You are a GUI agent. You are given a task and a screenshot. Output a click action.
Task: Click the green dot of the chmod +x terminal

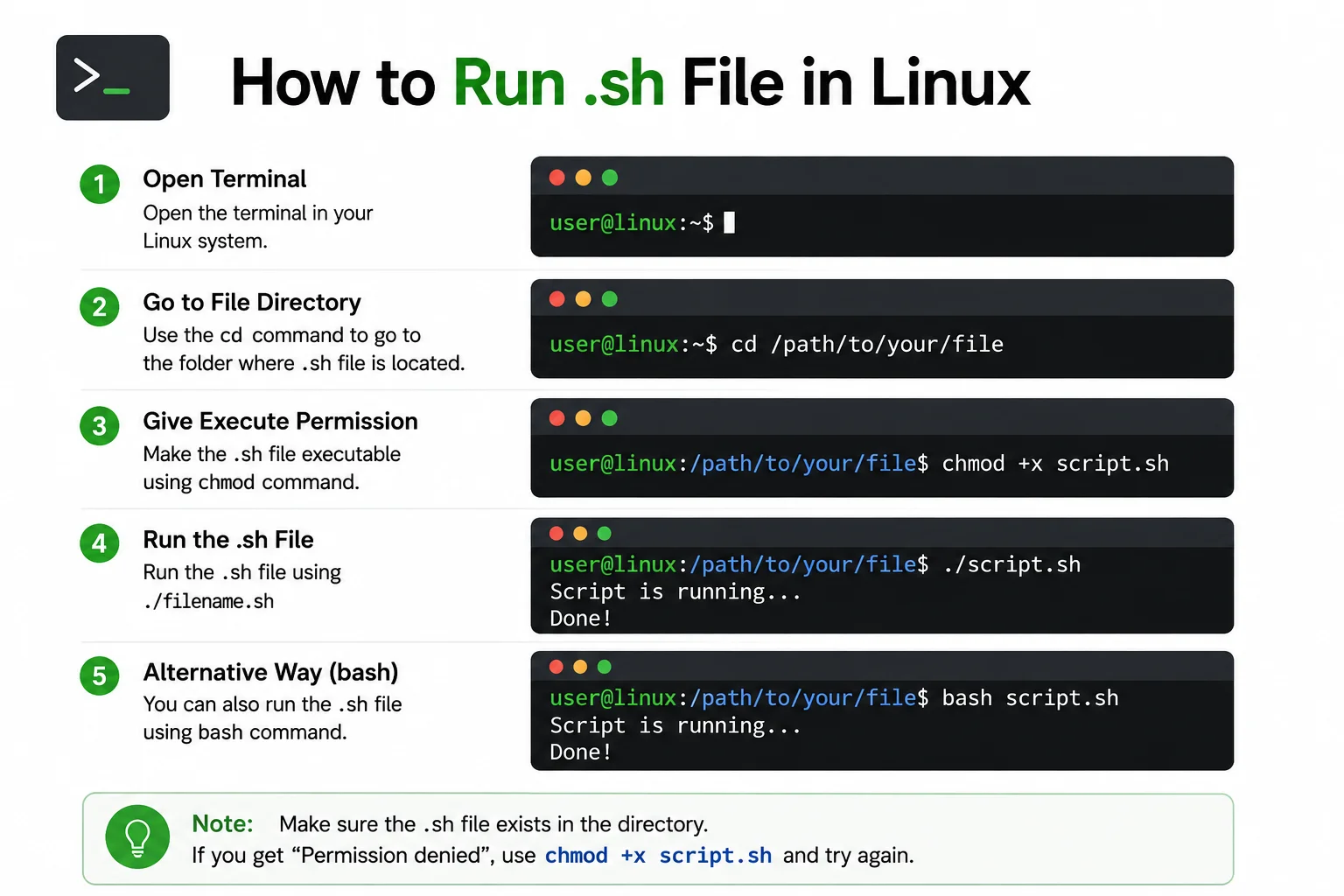pos(610,418)
